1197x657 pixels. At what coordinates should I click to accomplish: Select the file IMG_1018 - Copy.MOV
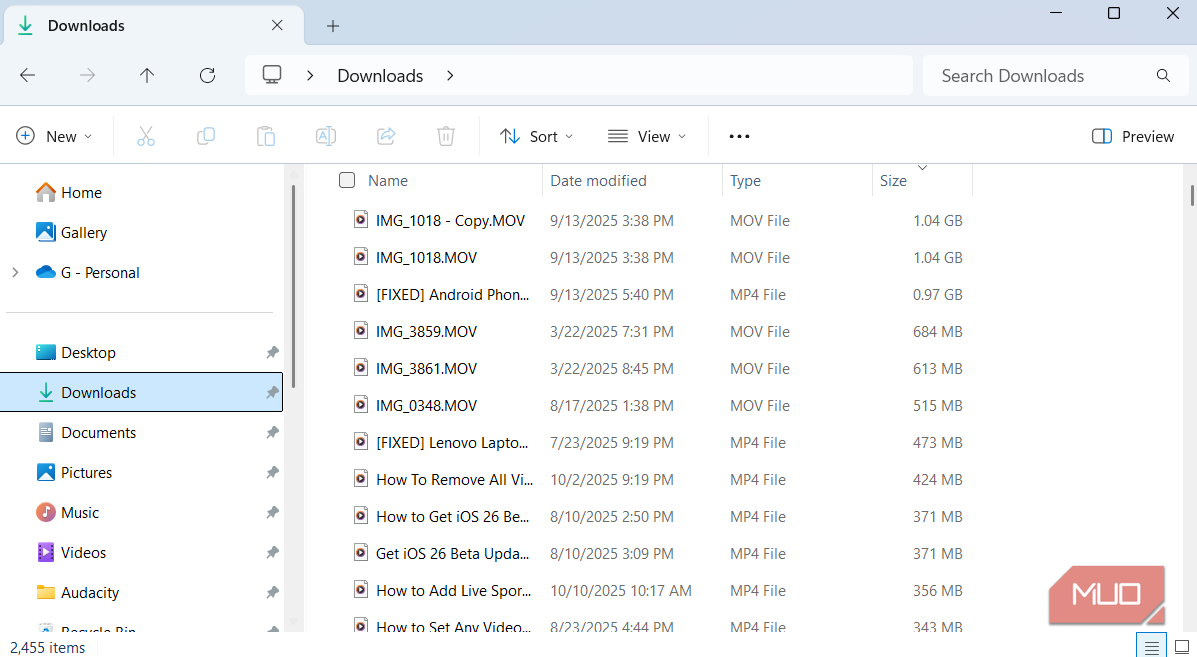click(x=450, y=221)
